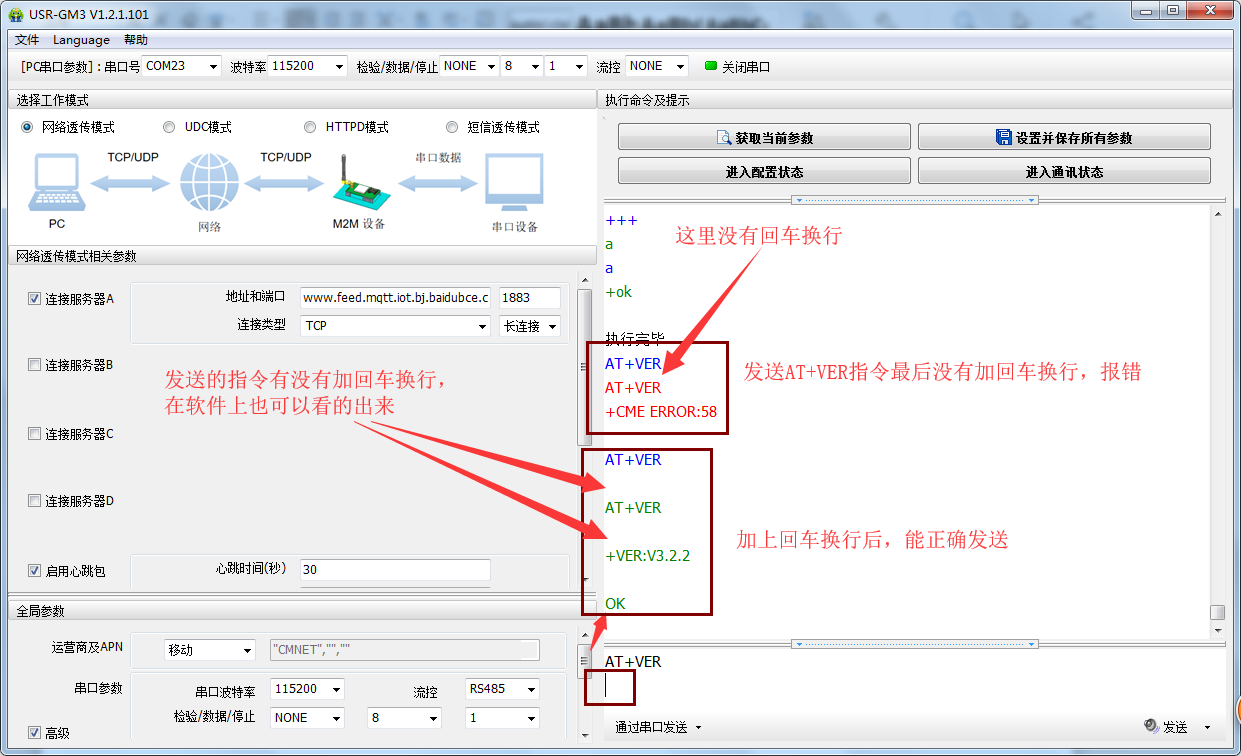Viewport: 1241px width, 756px height.
Task: Click the 获取当前参数 button with magnifier icon
Action: (764, 138)
